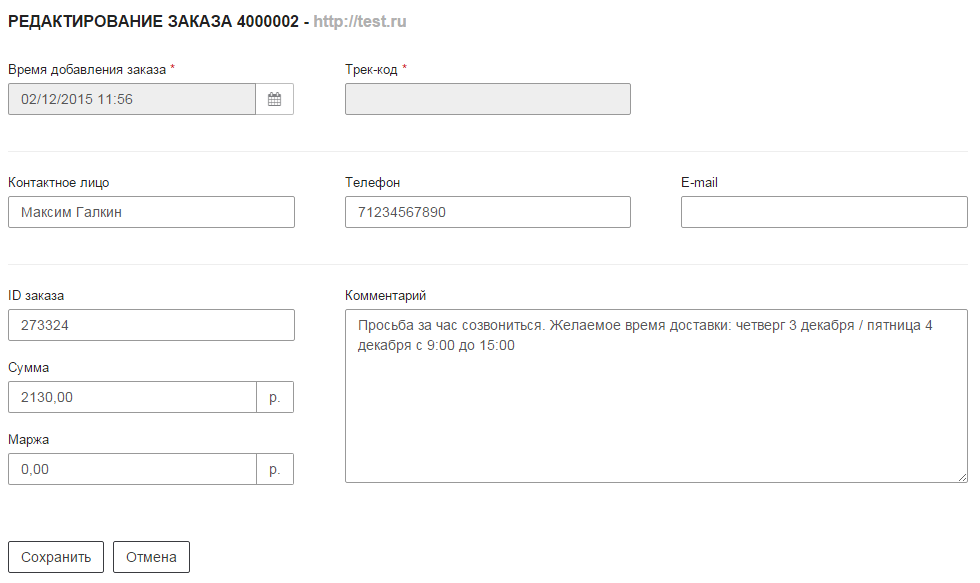The width and height of the screenshot is (980, 583).
Task: Click the Время добавления заказа label
Action: tap(87, 69)
